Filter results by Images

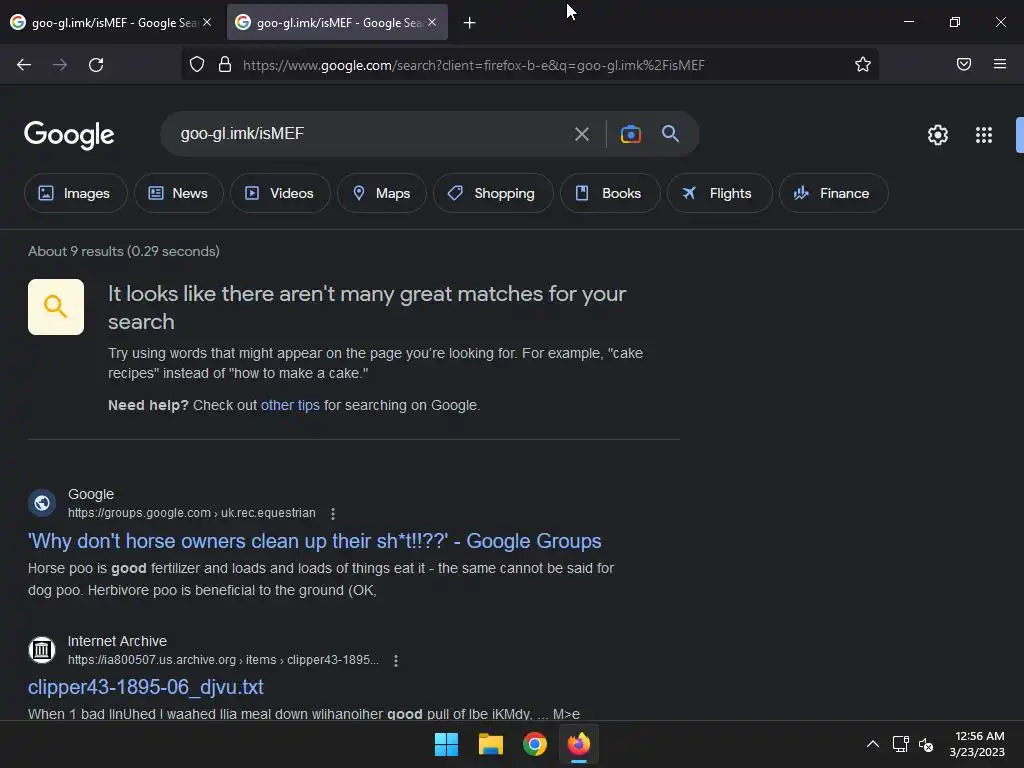[75, 193]
